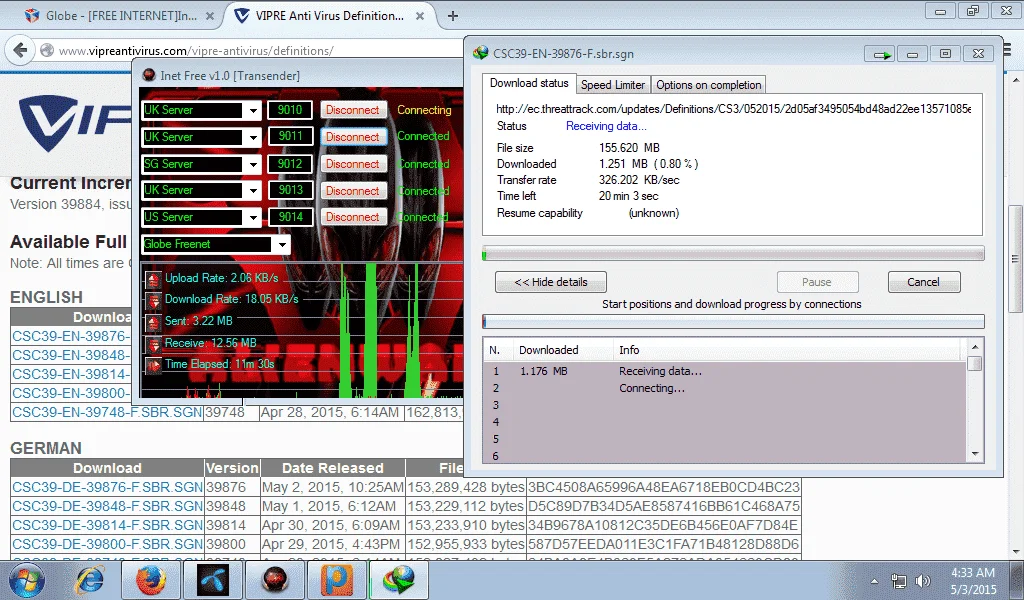
Task: Click the 9010 port field
Action: coord(290,110)
